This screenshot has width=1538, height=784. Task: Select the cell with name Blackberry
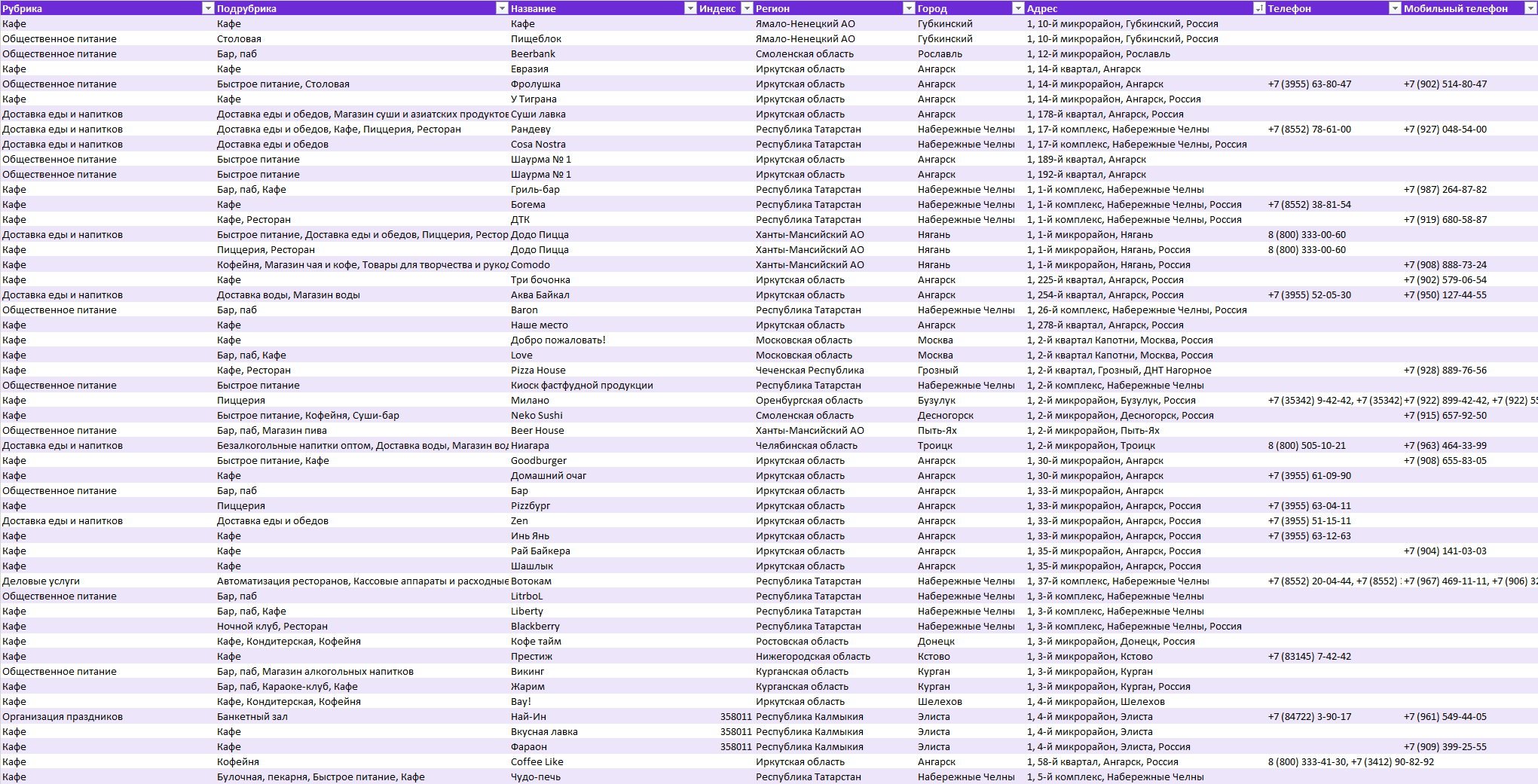click(x=603, y=626)
